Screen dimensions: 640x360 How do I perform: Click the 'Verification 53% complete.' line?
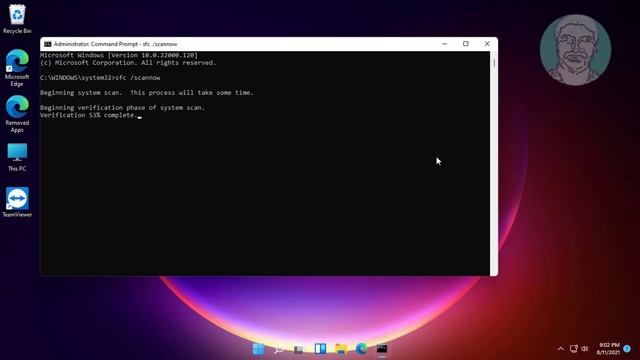pyautogui.click(x=89, y=115)
